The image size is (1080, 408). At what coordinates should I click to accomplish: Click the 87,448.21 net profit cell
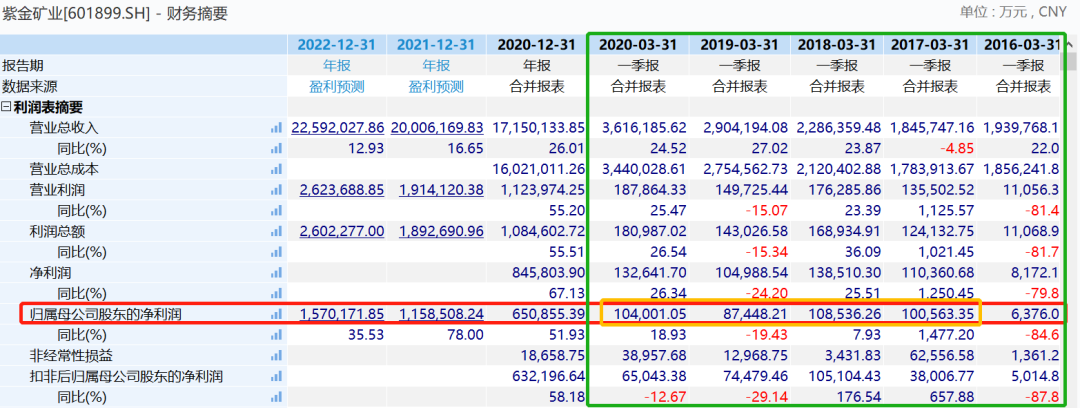756,314
